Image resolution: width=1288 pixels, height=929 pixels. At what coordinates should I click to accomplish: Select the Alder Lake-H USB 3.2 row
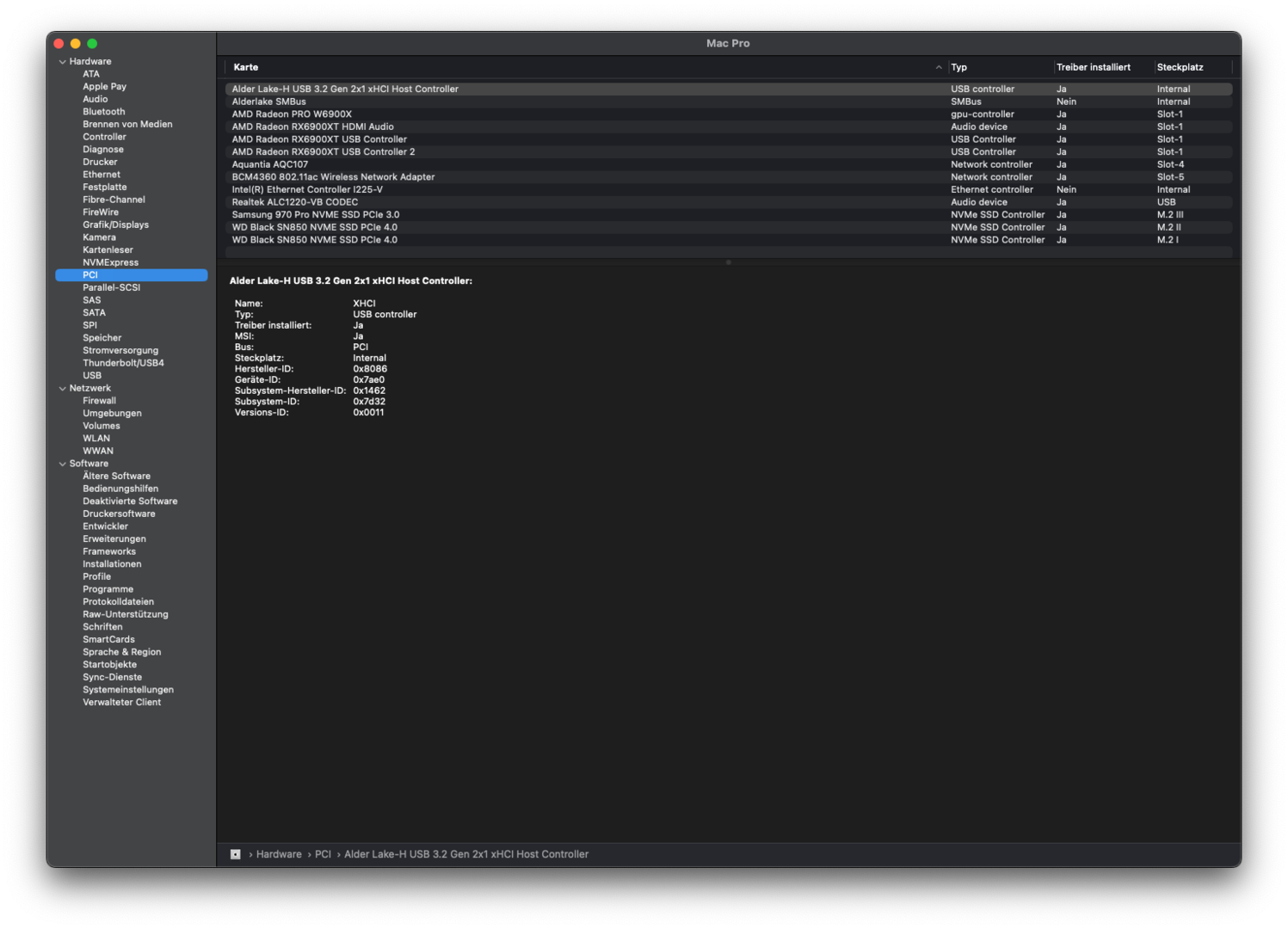click(729, 89)
